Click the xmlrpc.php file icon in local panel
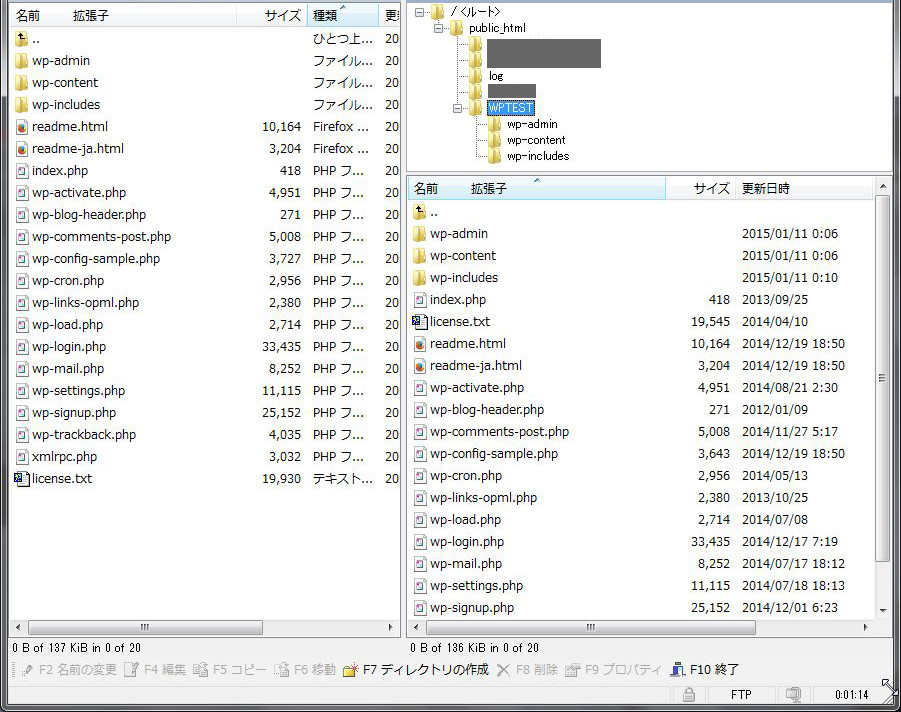The width and height of the screenshot is (901, 712). point(22,457)
